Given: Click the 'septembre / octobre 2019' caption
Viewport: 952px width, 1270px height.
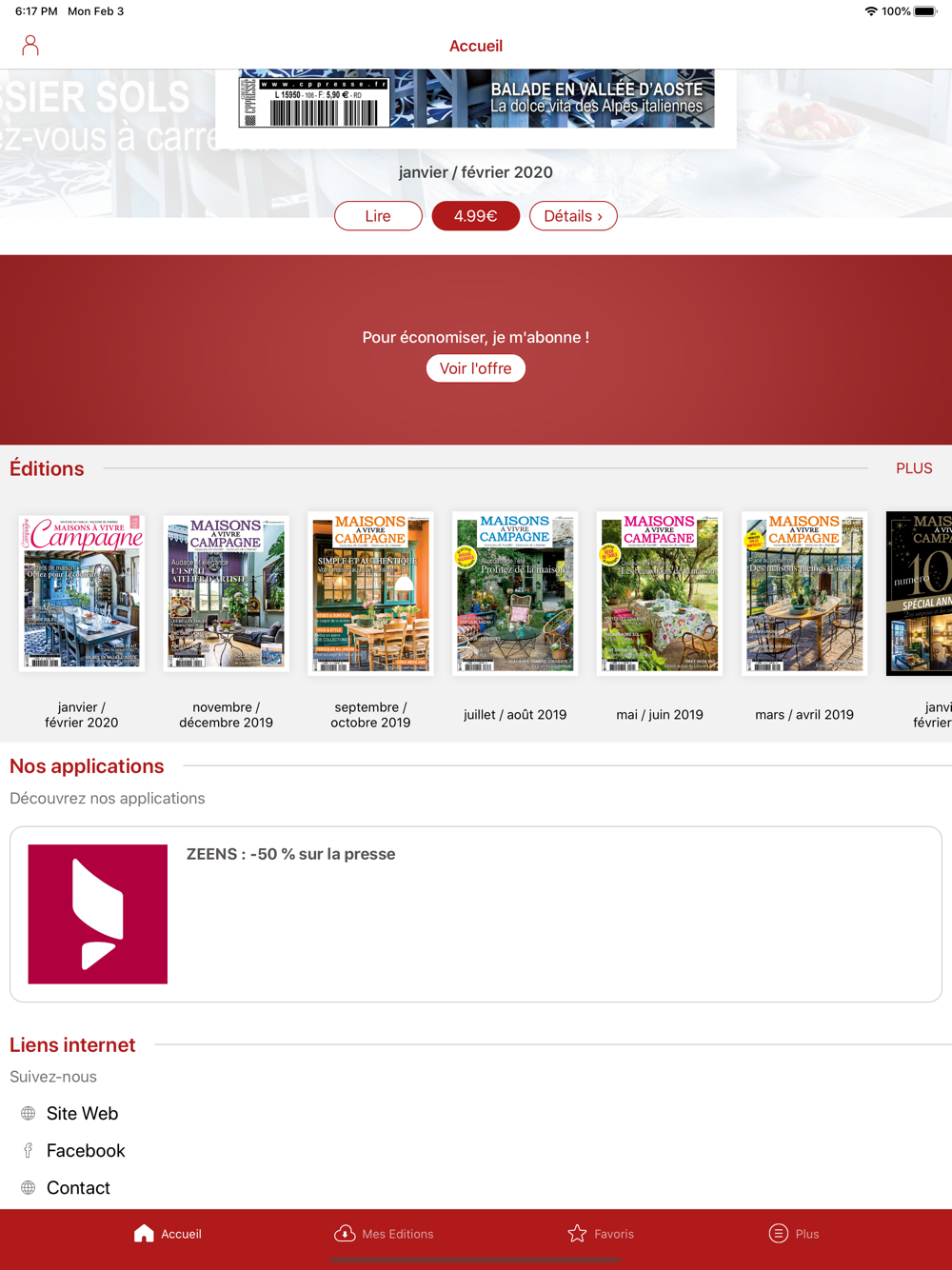Looking at the screenshot, I should tap(370, 715).
